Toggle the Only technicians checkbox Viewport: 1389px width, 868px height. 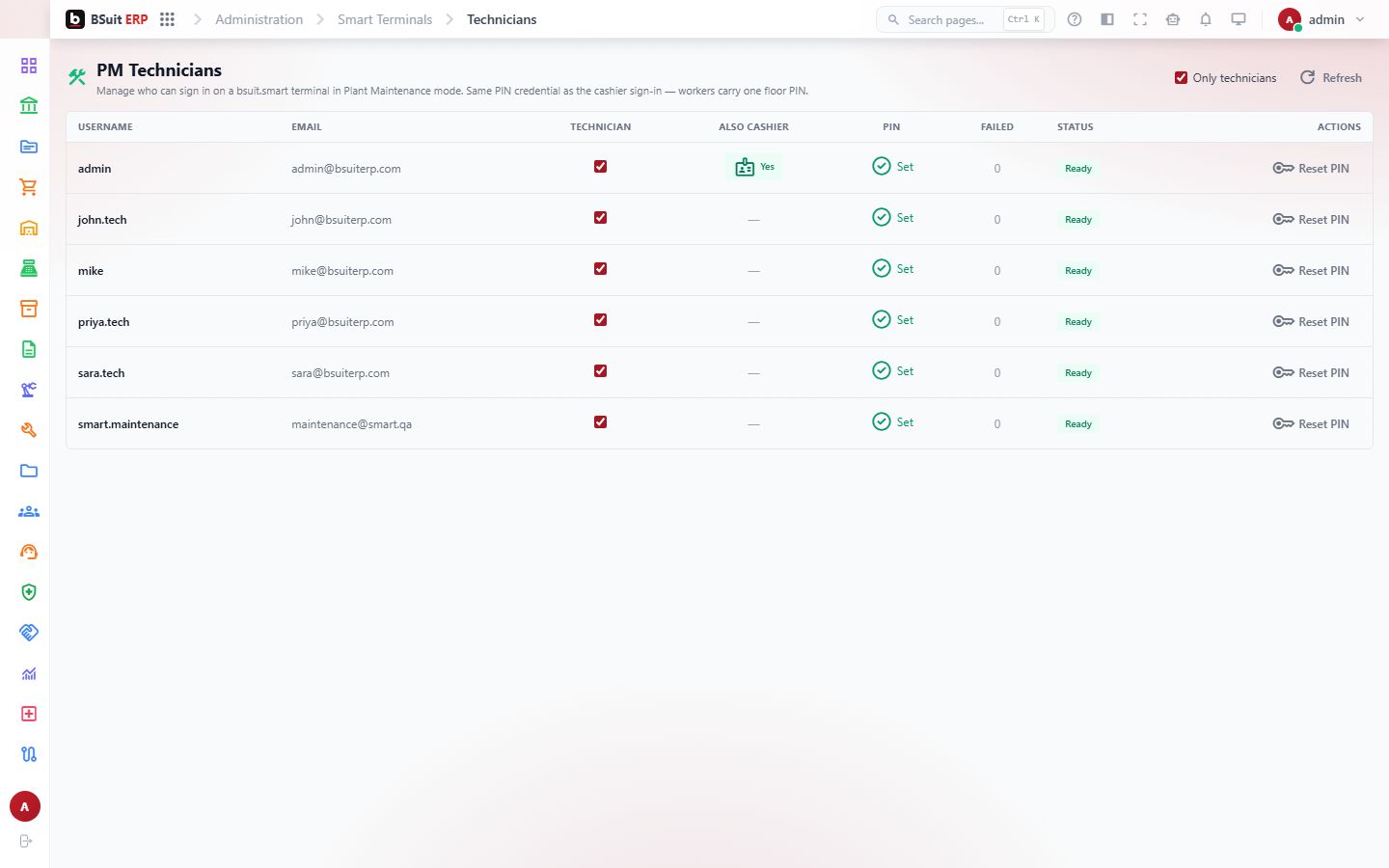click(1181, 77)
